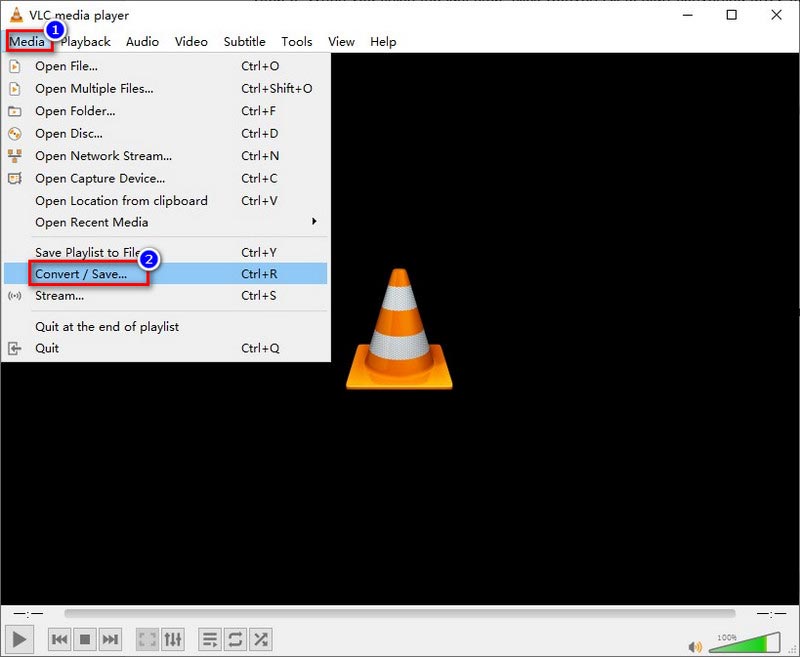Toggle fullscreen video mode
800x657 pixels.
(147, 639)
